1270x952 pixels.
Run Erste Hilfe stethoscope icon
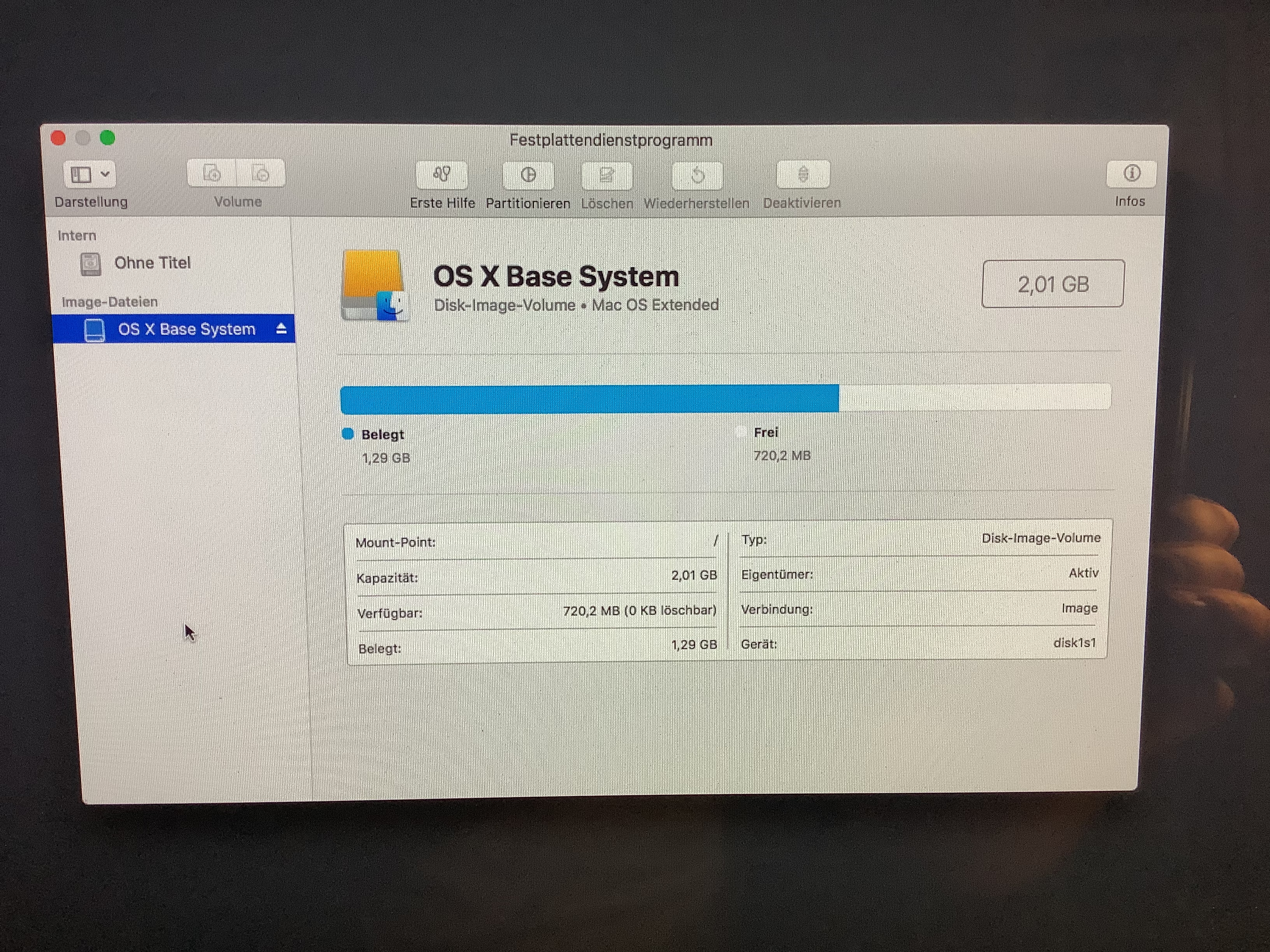pyautogui.click(x=442, y=175)
